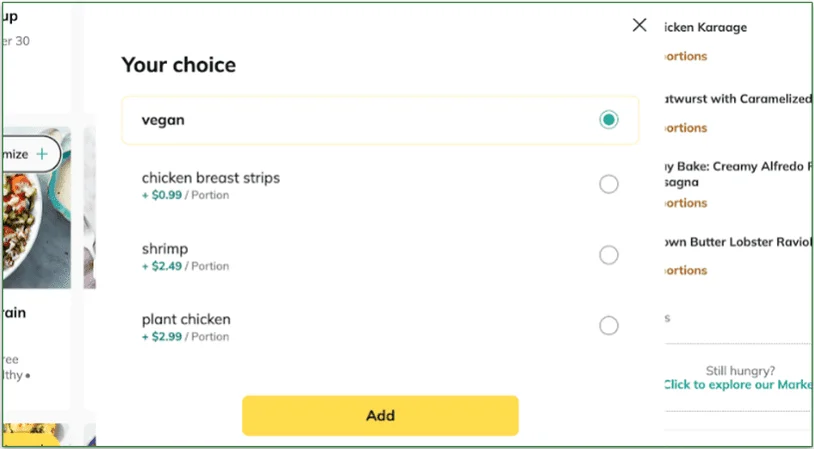This screenshot has height=449, width=814.
Task: Open portions under the Bratwurst item
Action: (x=686, y=128)
